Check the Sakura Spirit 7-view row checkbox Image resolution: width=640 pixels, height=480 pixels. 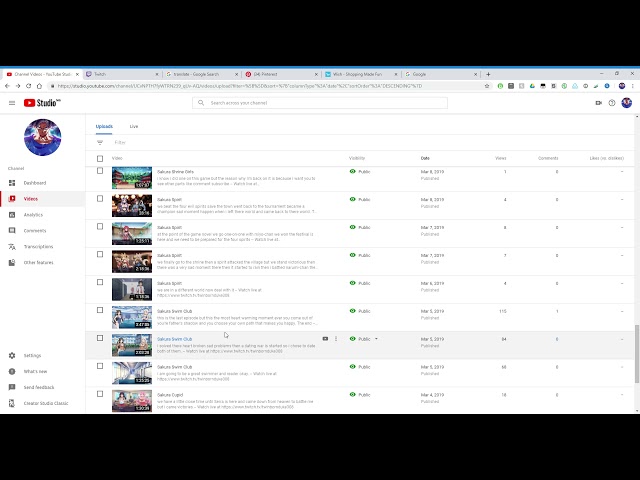[100, 254]
